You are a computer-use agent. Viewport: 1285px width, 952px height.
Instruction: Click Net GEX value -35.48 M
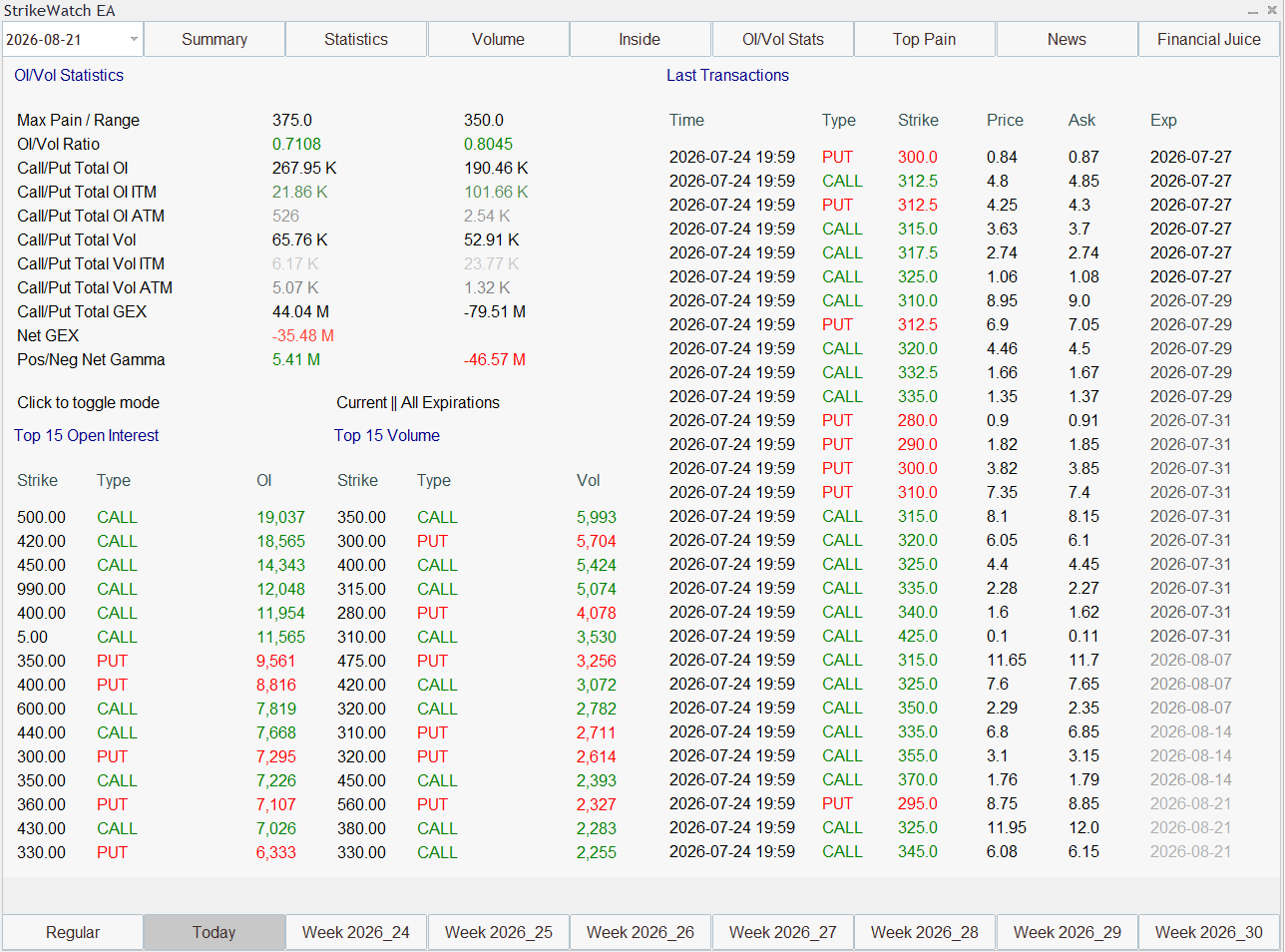pyautogui.click(x=303, y=336)
